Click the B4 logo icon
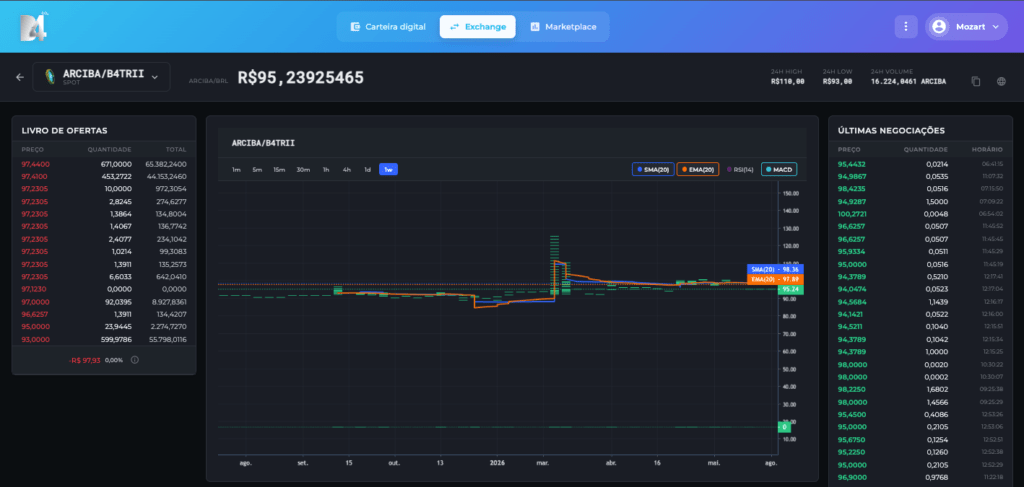This screenshot has width=1024, height=487. click(34, 27)
